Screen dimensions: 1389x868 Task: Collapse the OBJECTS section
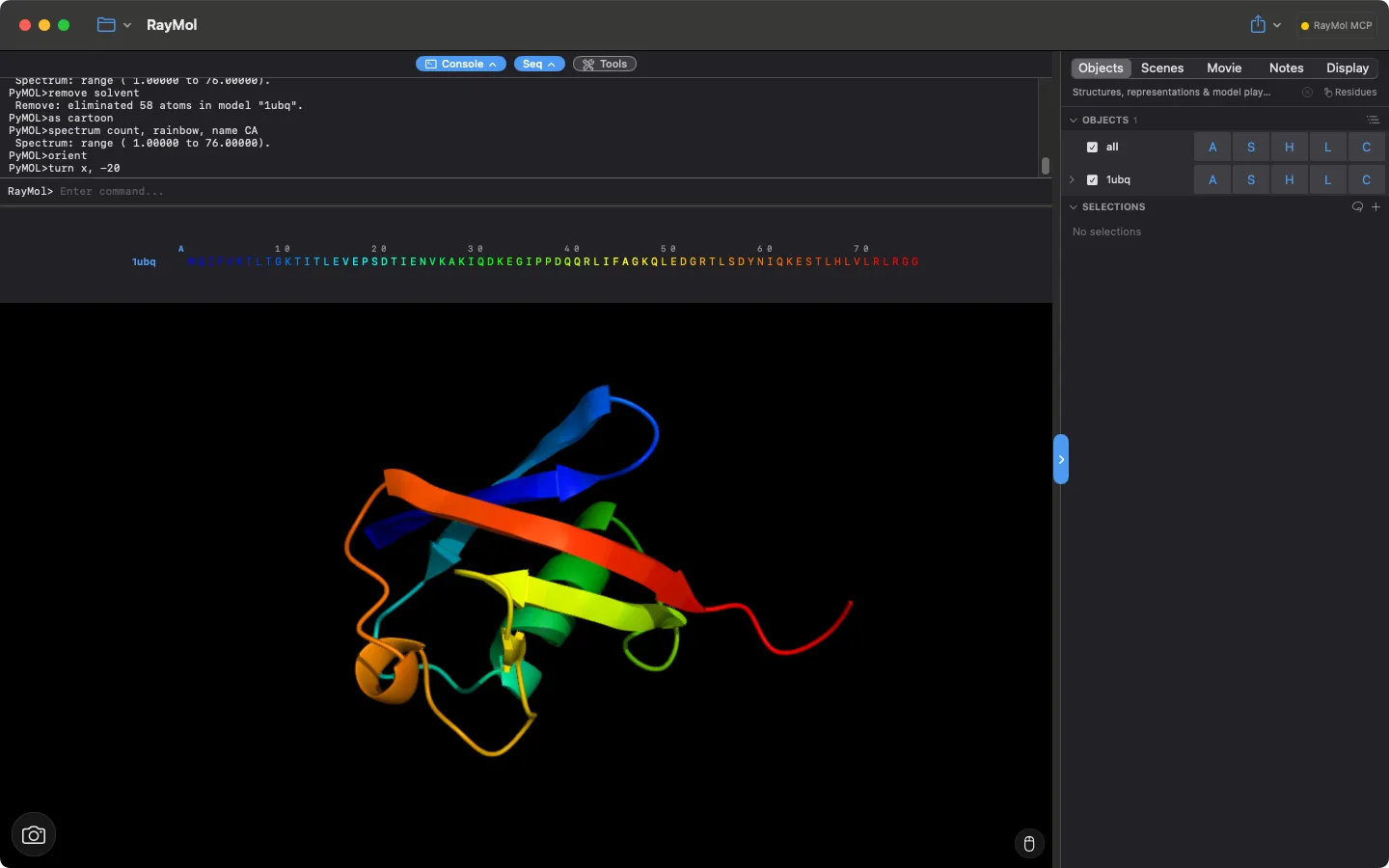pos(1074,120)
